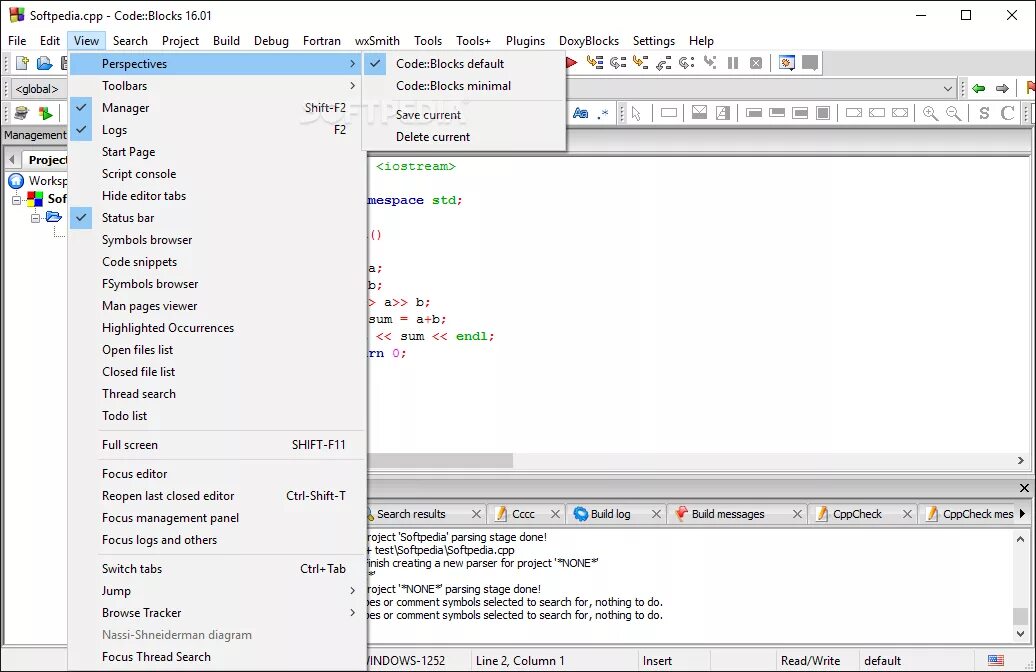Choose Focus editor menu entry

217,474
